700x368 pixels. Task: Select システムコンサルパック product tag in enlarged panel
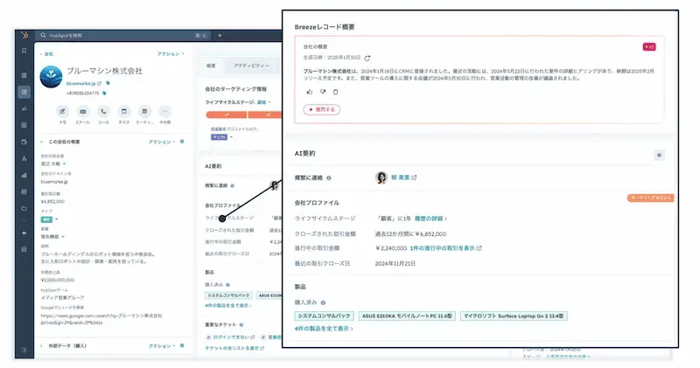(x=324, y=316)
